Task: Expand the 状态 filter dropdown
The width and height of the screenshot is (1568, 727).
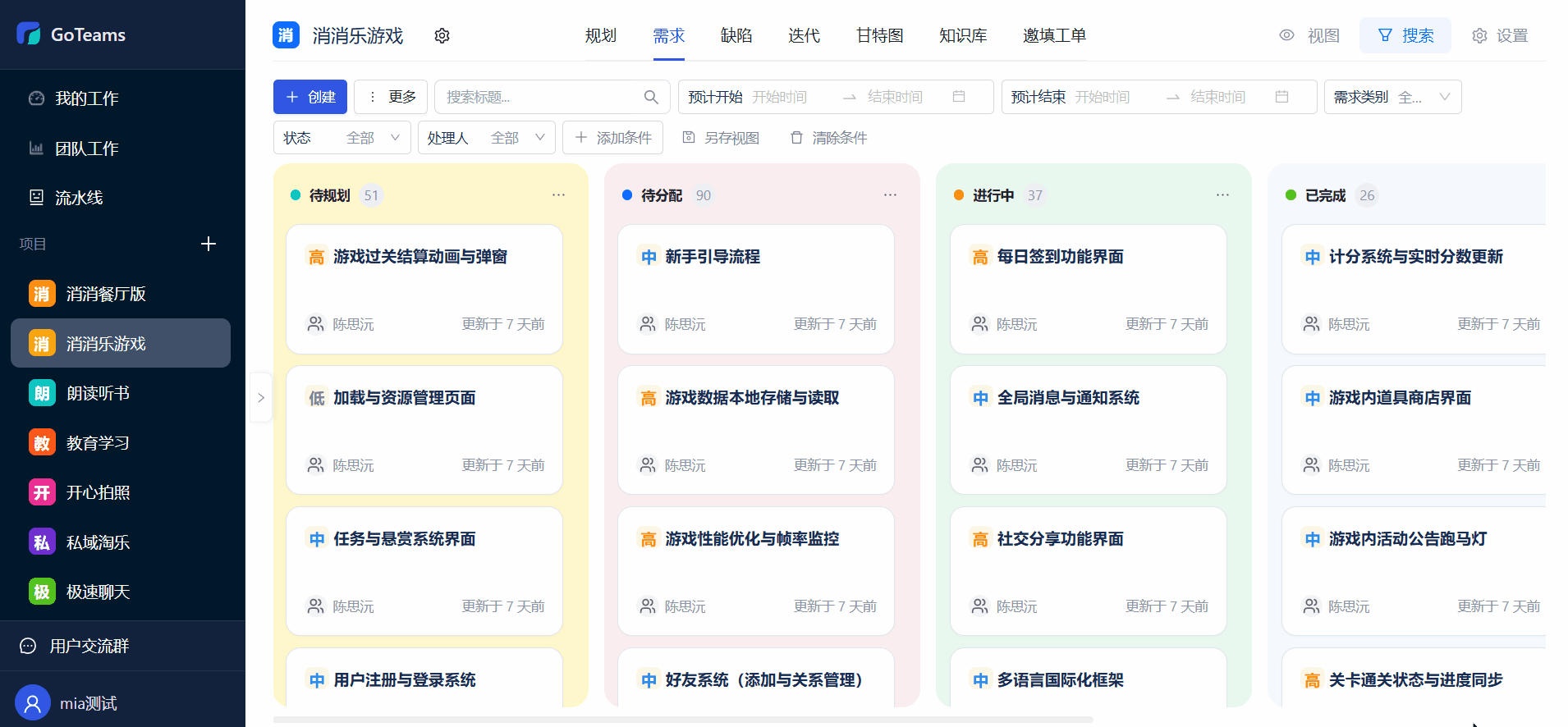Action: point(342,137)
